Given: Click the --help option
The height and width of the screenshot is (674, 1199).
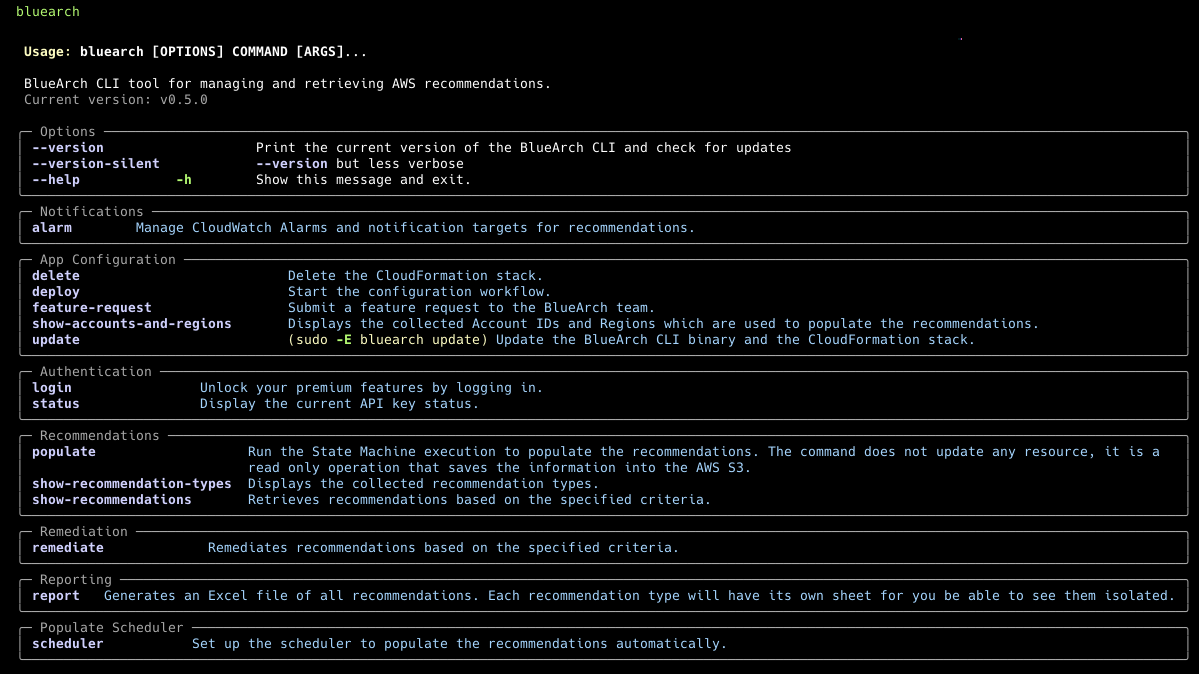Looking at the screenshot, I should click(x=54, y=179).
